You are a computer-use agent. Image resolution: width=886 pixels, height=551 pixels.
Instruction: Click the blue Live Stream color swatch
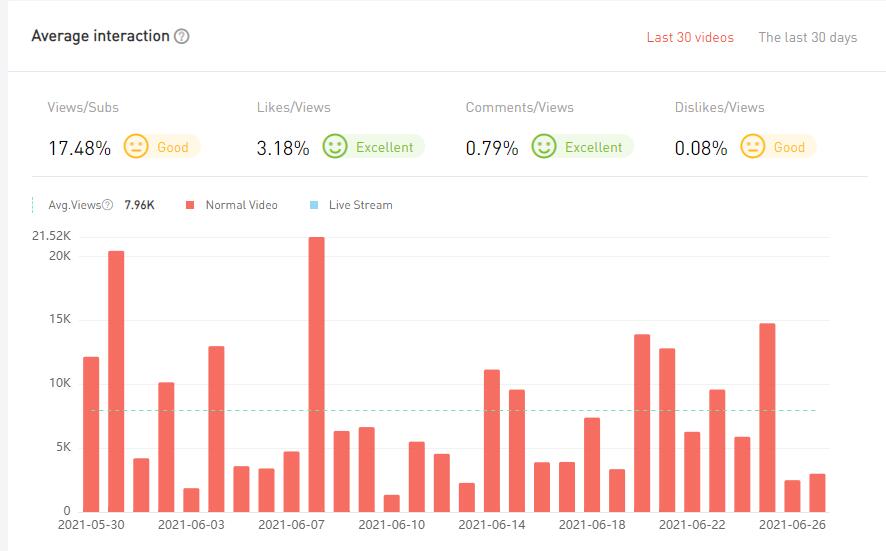[x=313, y=205]
